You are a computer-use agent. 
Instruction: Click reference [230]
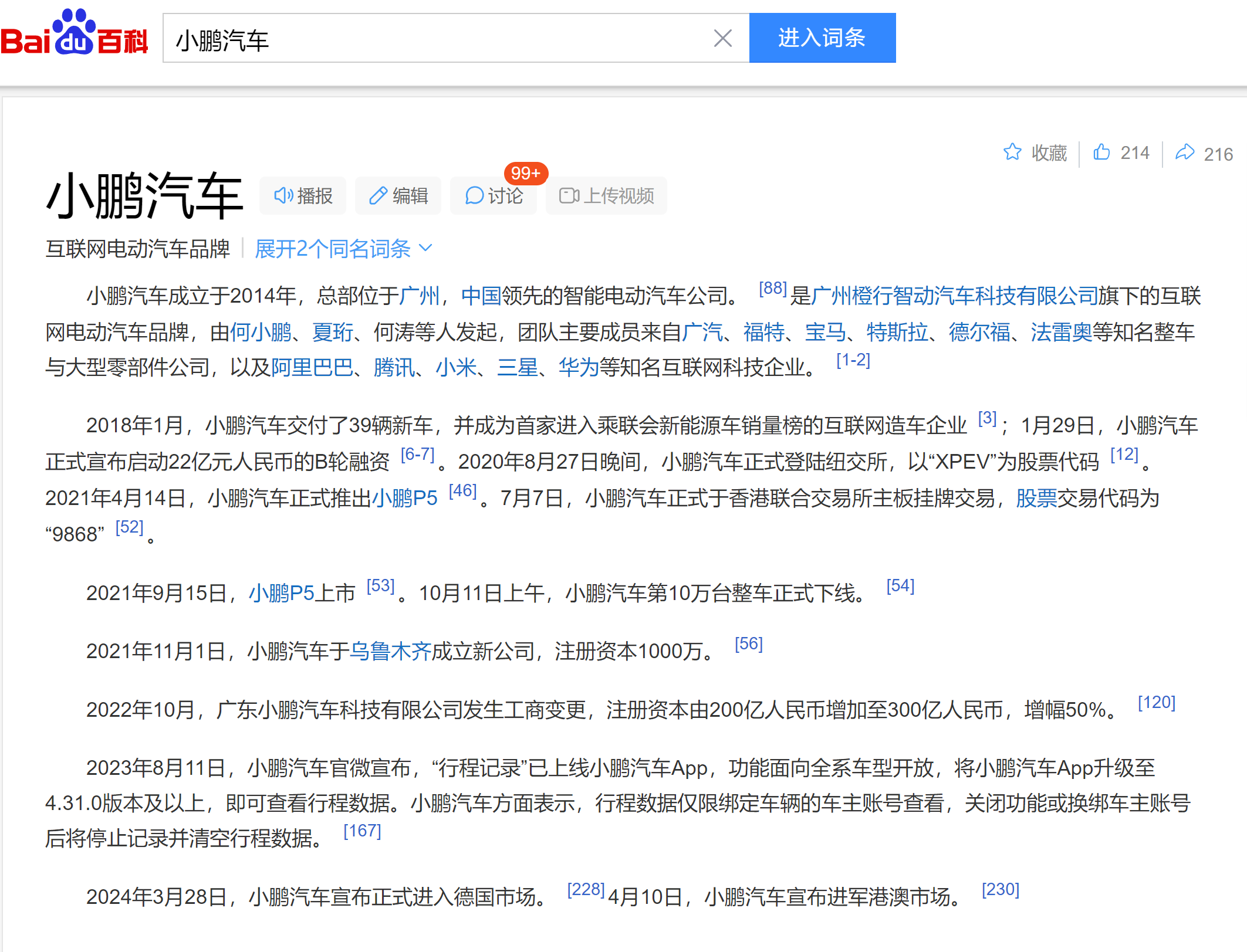coord(1001,889)
